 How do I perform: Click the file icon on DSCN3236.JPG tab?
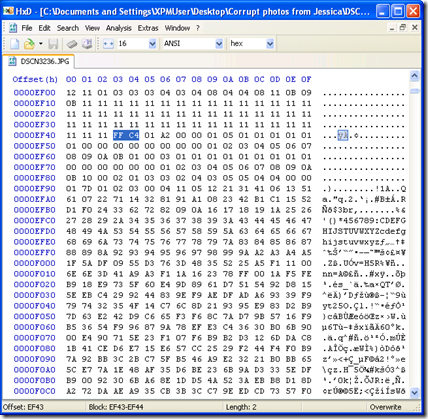[x=13, y=61]
